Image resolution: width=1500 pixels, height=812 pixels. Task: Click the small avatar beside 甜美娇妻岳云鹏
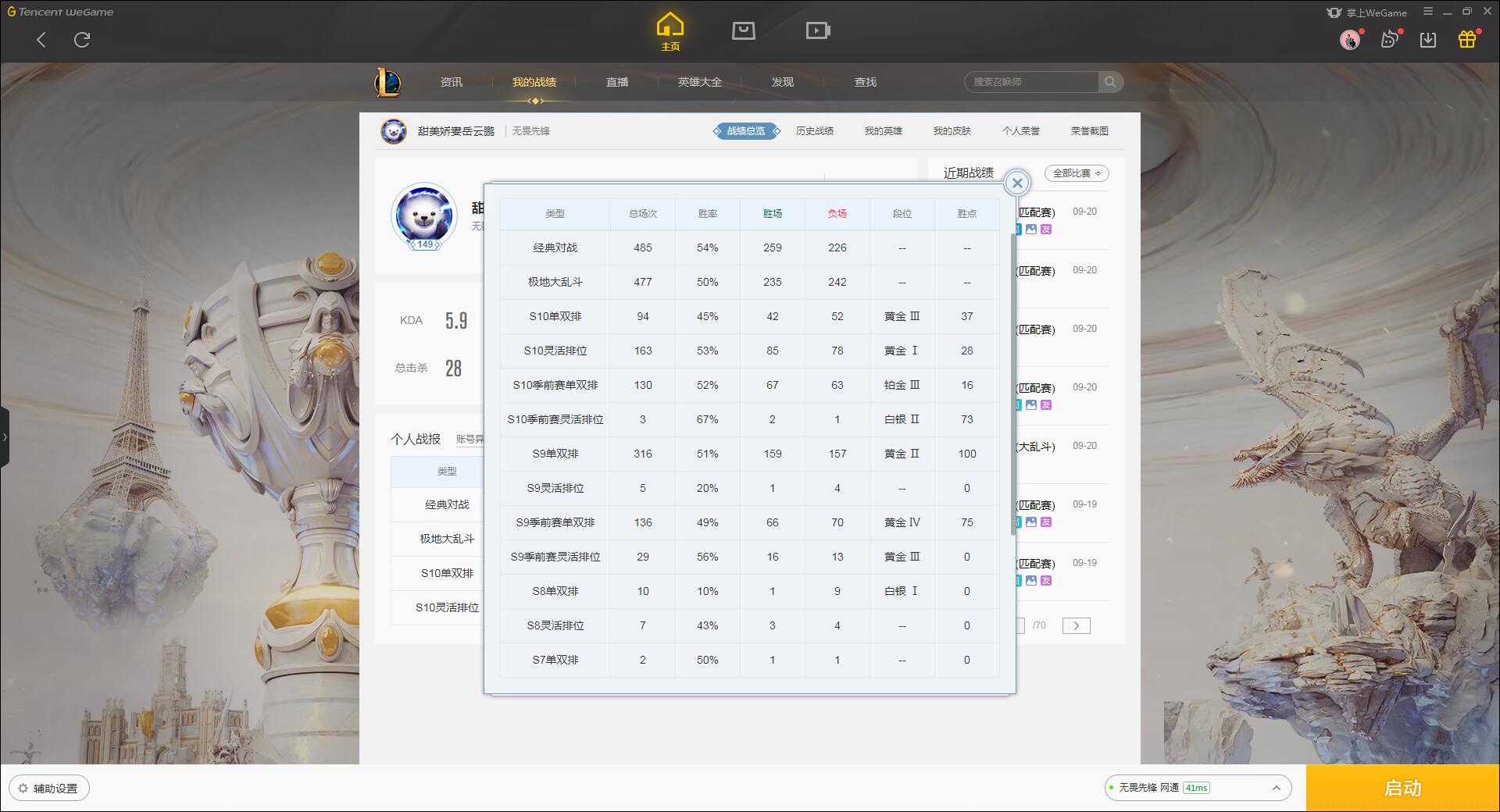[394, 131]
